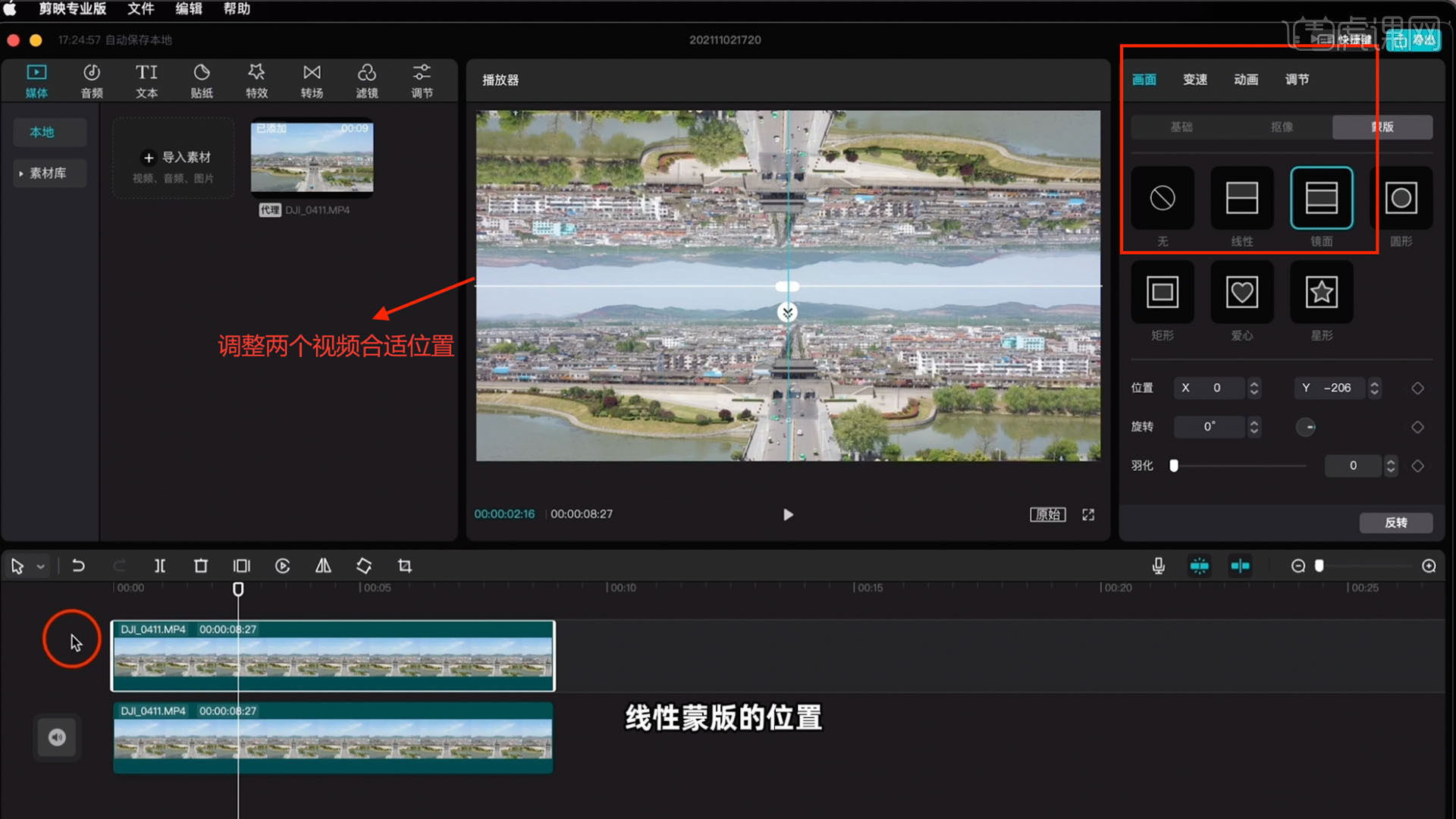
Task: Click the delete trash icon in timeline toolbar
Action: [x=200, y=566]
